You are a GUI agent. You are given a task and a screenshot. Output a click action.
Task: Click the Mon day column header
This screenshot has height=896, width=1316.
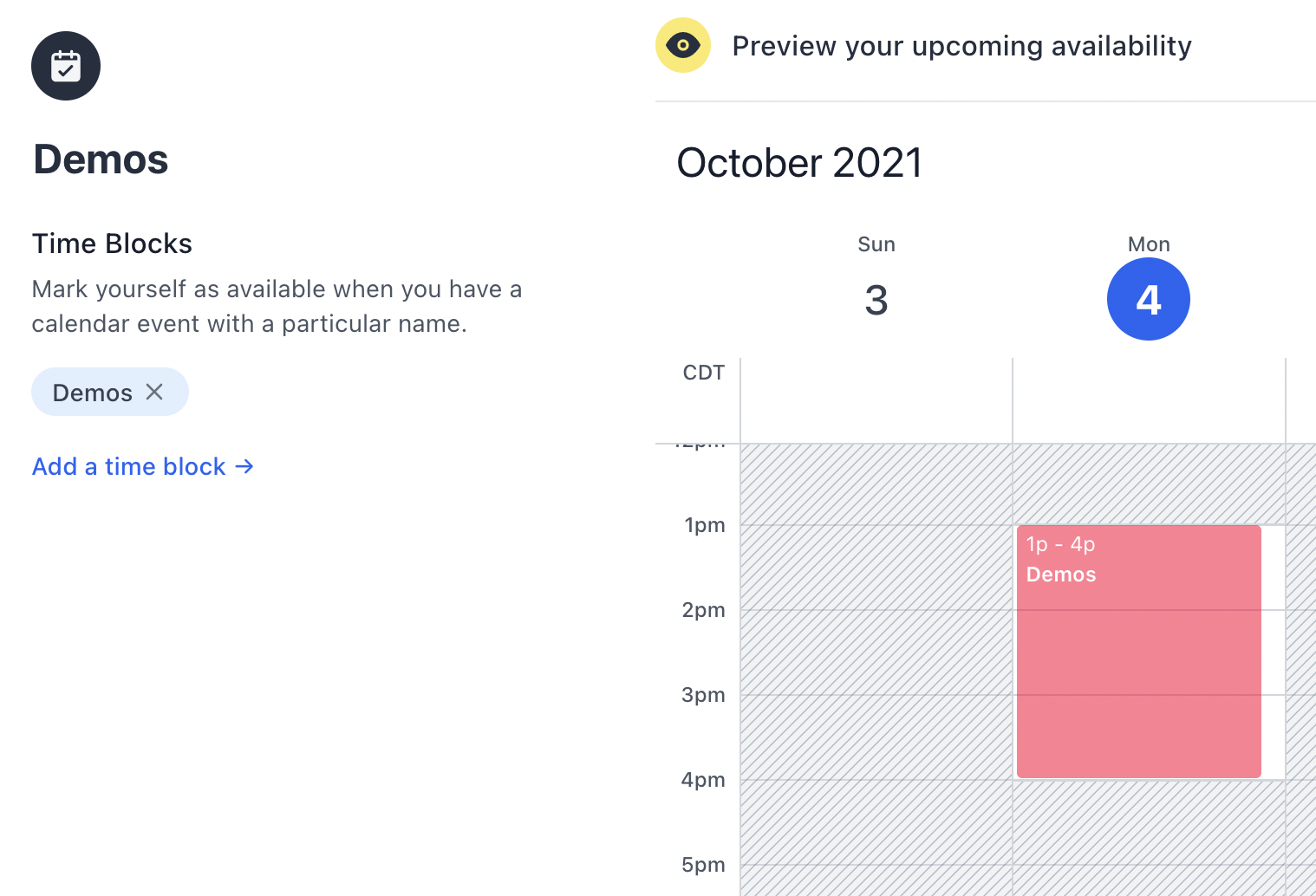pyautogui.click(x=1149, y=244)
